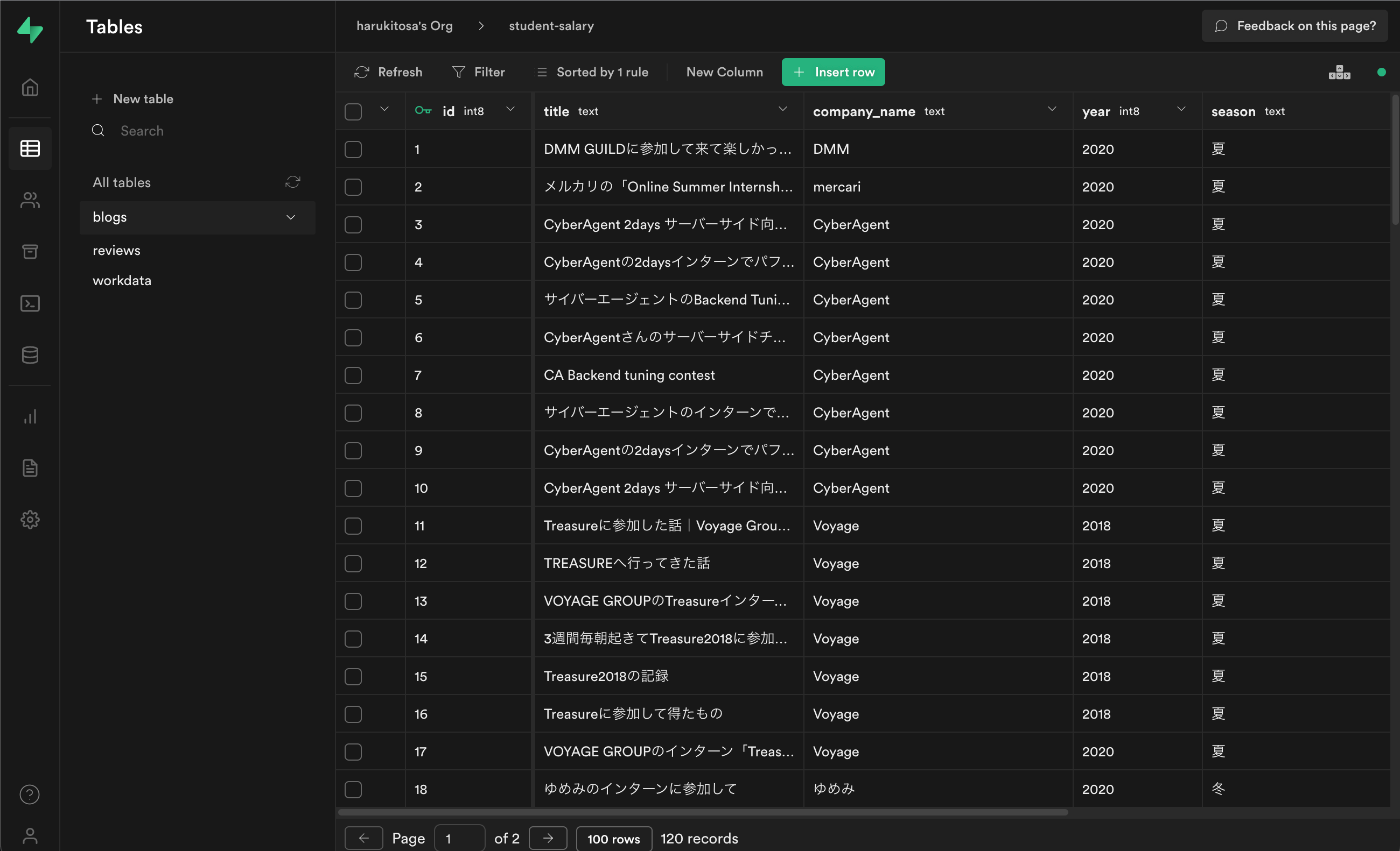Open the Table editor sidebar icon
The width and height of the screenshot is (1400, 851).
[30, 148]
